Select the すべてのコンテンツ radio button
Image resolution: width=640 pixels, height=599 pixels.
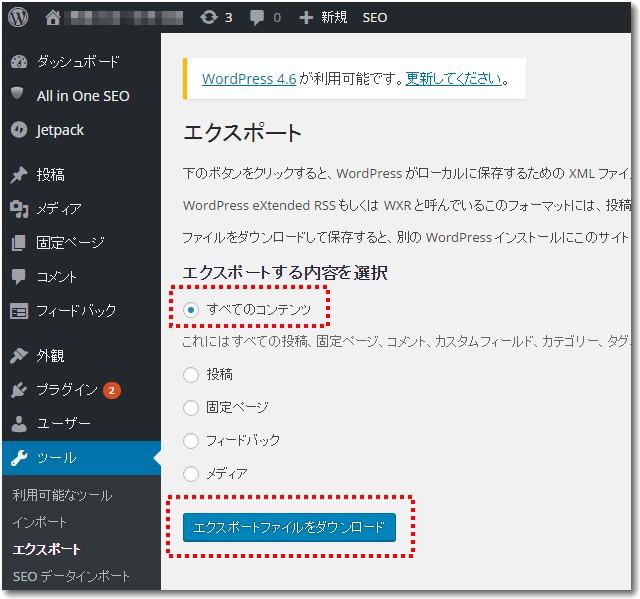(191, 310)
